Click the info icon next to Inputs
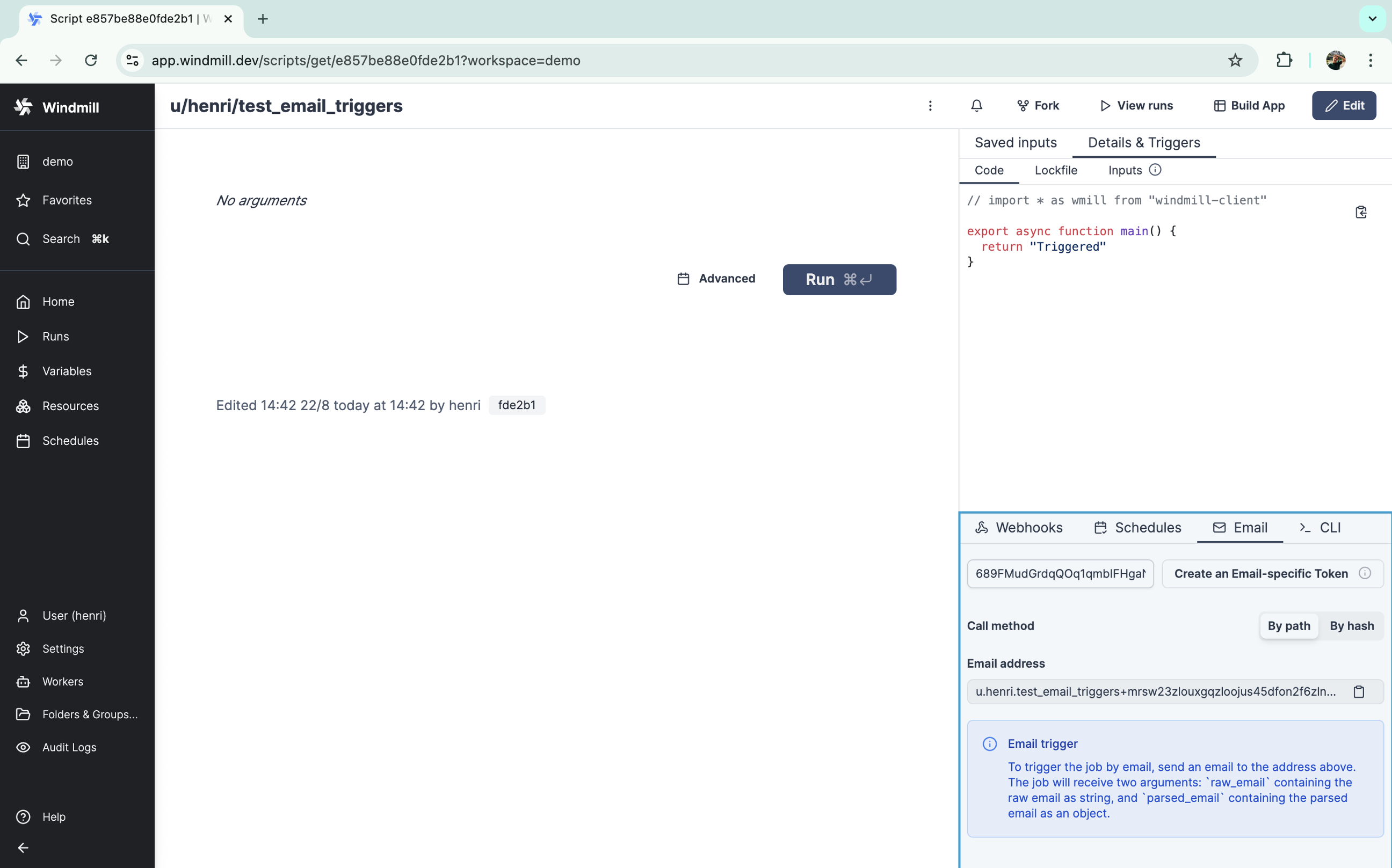The image size is (1392, 868). pyautogui.click(x=1155, y=170)
